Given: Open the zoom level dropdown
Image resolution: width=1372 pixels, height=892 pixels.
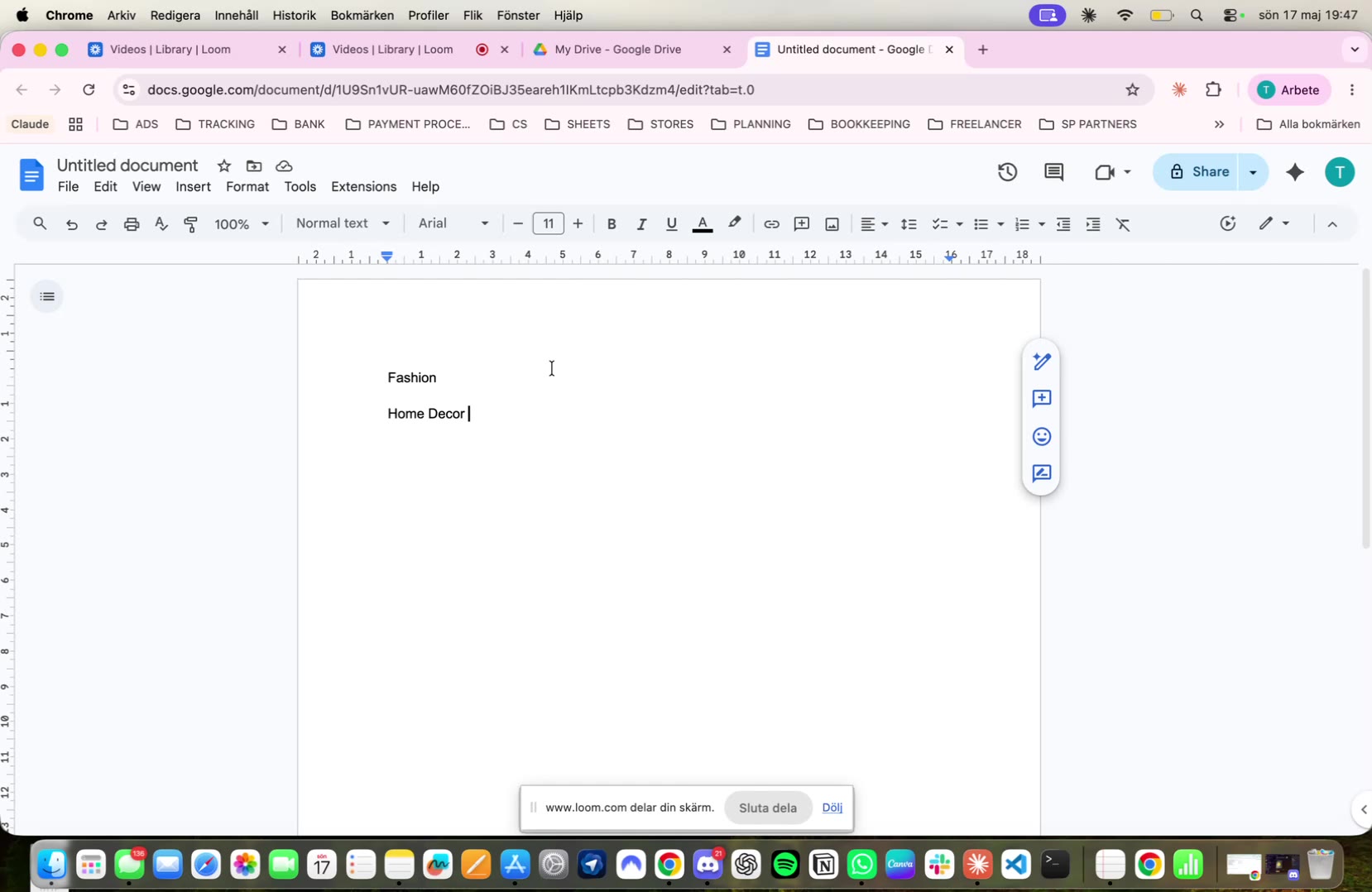Looking at the screenshot, I should pyautogui.click(x=242, y=224).
